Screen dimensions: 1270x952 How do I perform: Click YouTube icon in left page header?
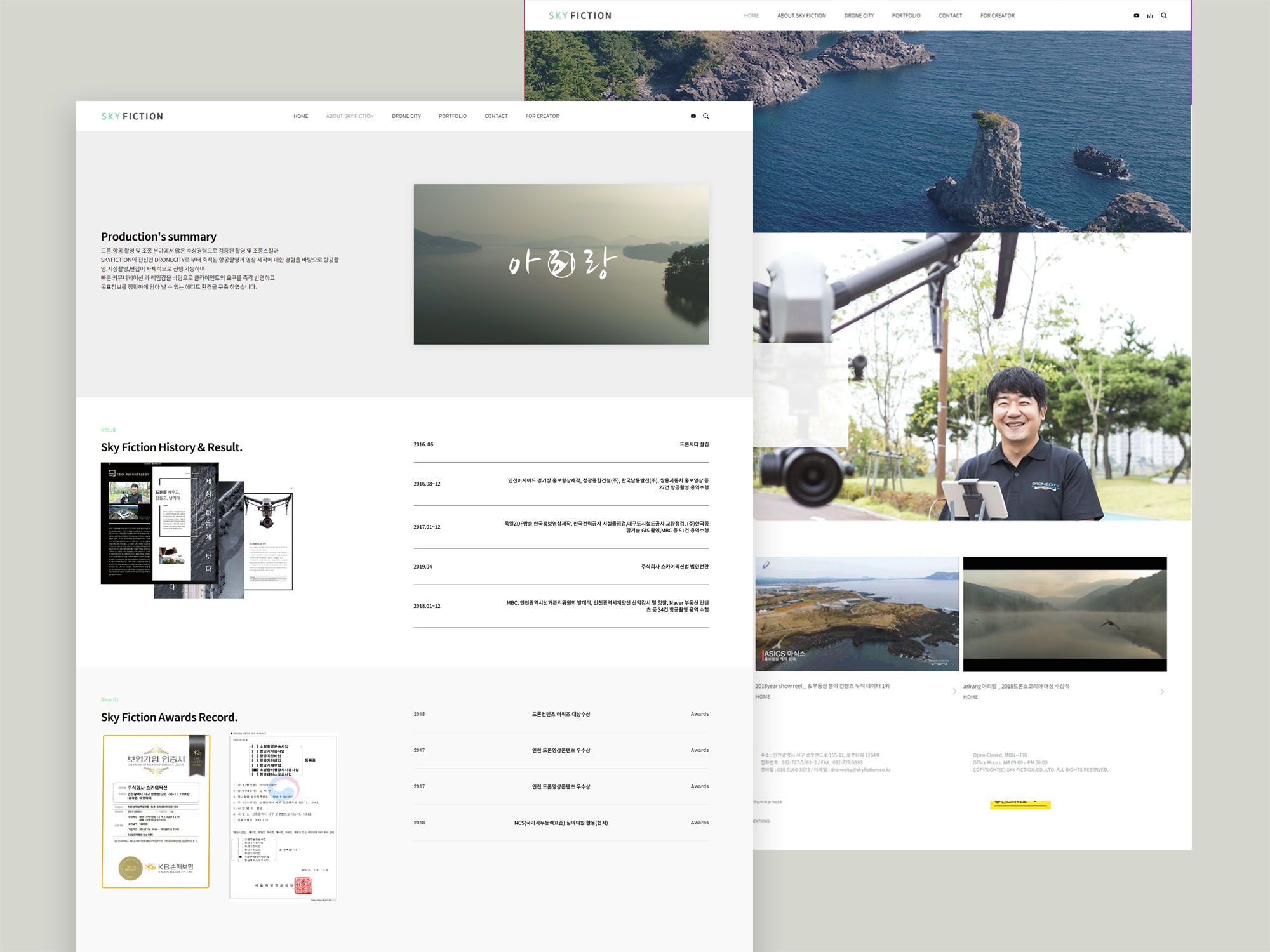coord(693,116)
